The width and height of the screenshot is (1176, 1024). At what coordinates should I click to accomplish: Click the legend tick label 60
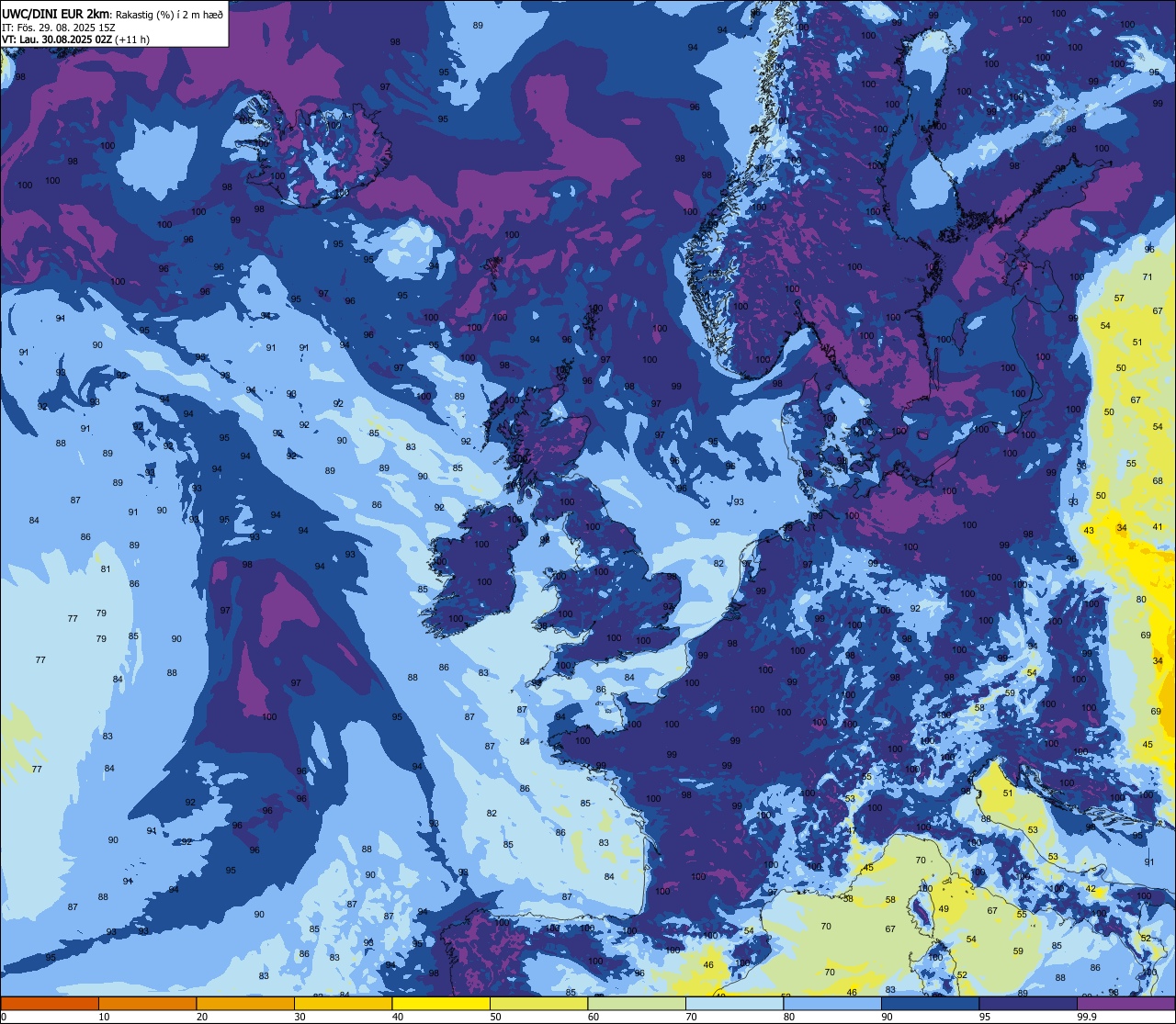tap(593, 1017)
